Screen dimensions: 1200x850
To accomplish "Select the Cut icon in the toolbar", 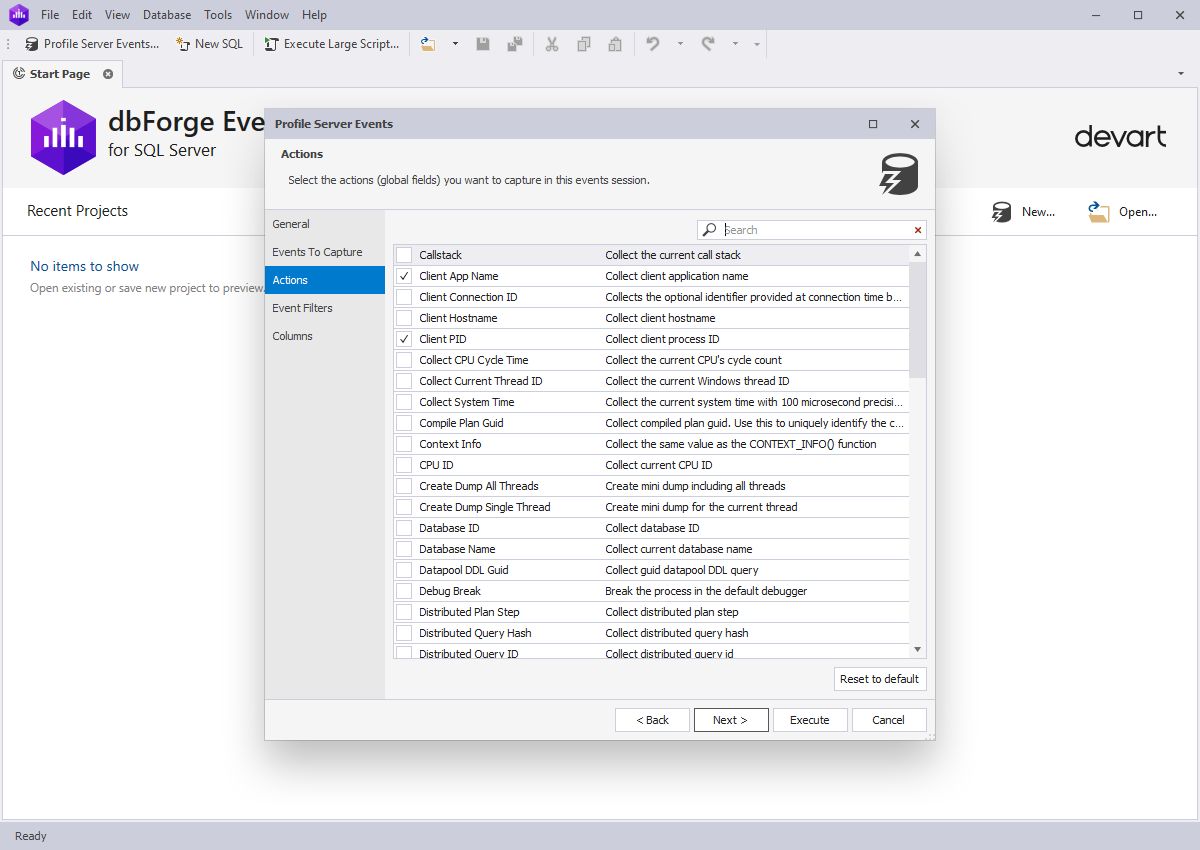I will (x=551, y=44).
